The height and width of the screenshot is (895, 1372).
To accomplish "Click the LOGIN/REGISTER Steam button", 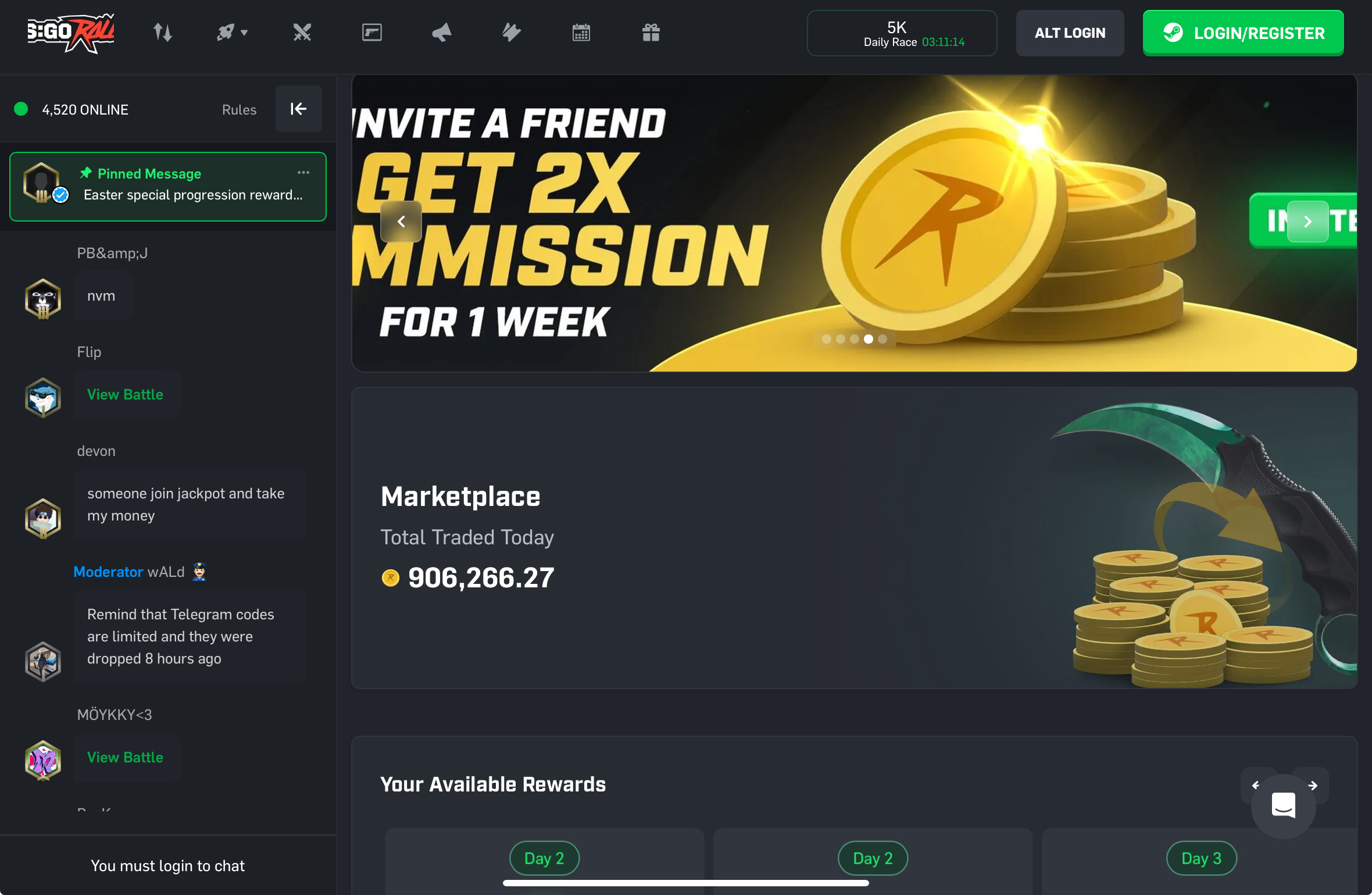I will click(1244, 33).
